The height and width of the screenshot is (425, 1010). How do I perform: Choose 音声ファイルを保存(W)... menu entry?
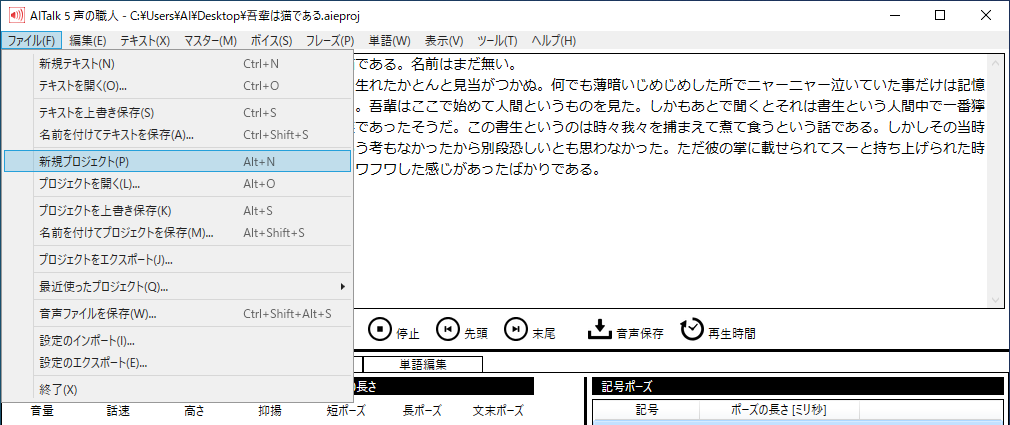(177, 314)
